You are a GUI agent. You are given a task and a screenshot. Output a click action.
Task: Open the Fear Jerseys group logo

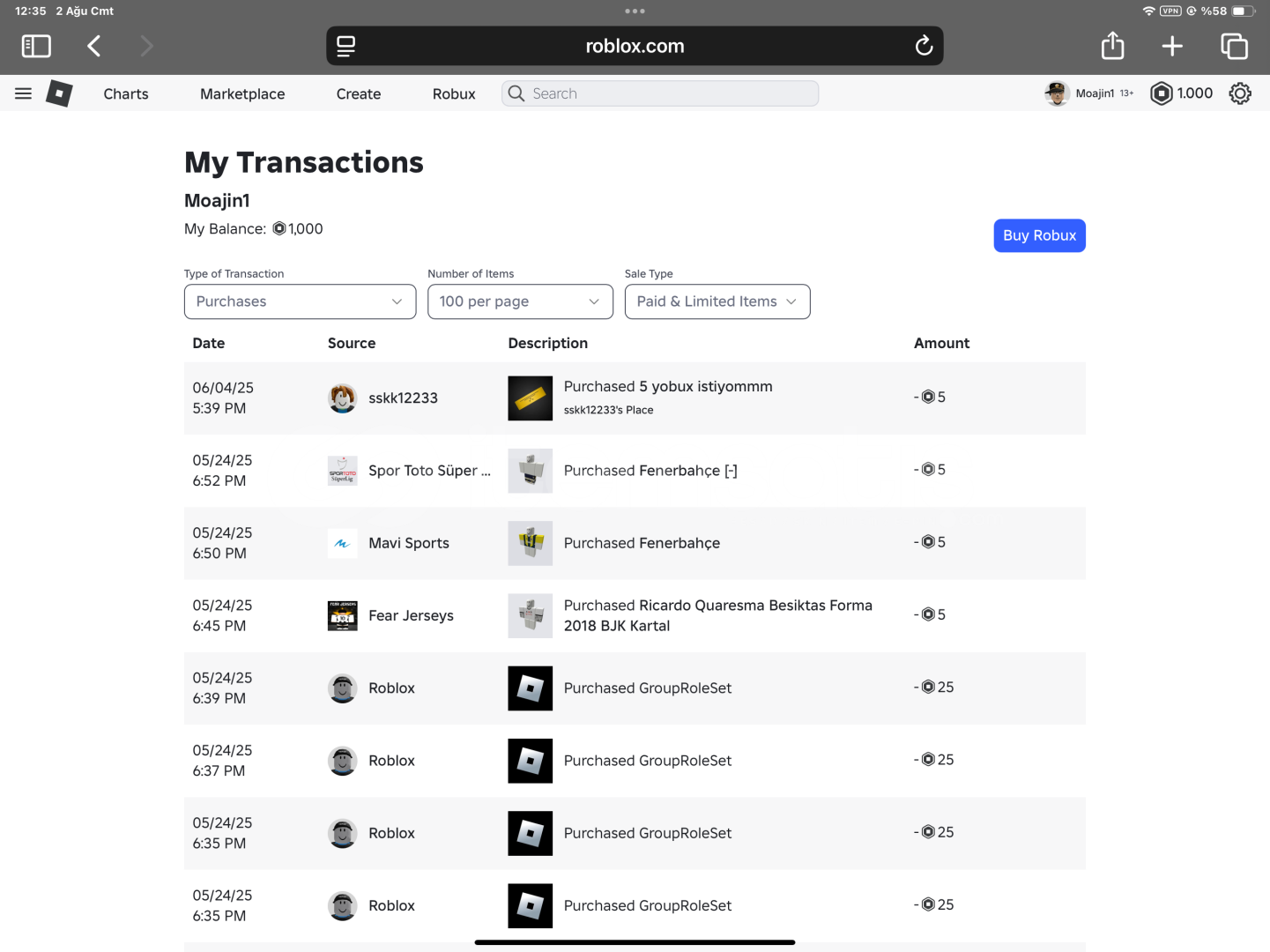tap(343, 615)
